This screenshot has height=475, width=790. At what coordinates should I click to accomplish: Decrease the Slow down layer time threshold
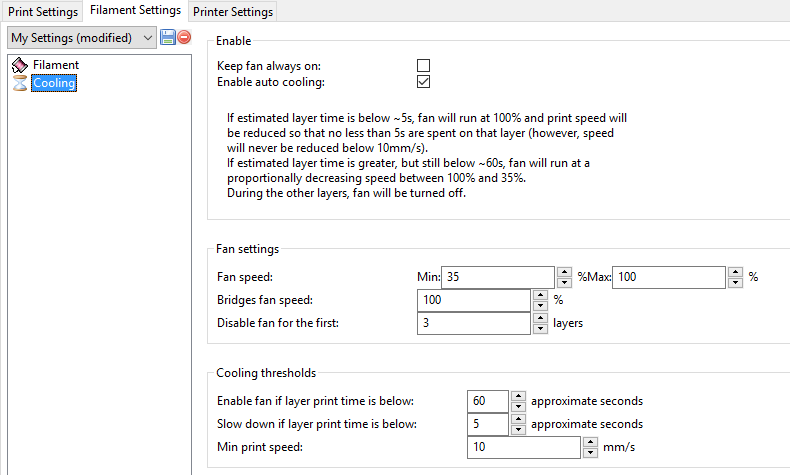[518, 430]
